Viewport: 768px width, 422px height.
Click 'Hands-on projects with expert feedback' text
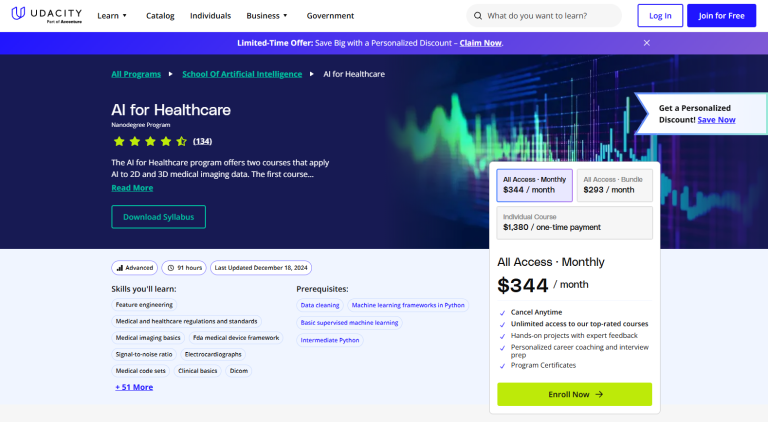coord(574,336)
